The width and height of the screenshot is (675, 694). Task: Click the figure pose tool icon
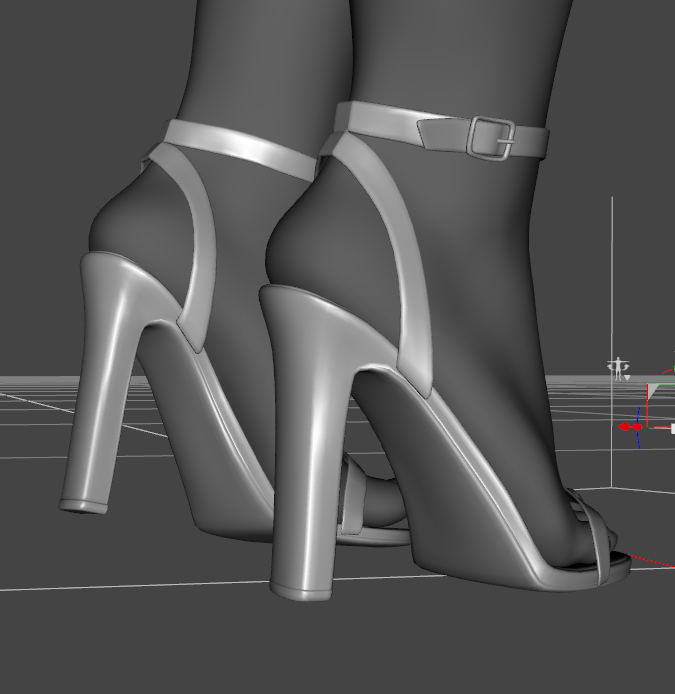(x=618, y=368)
